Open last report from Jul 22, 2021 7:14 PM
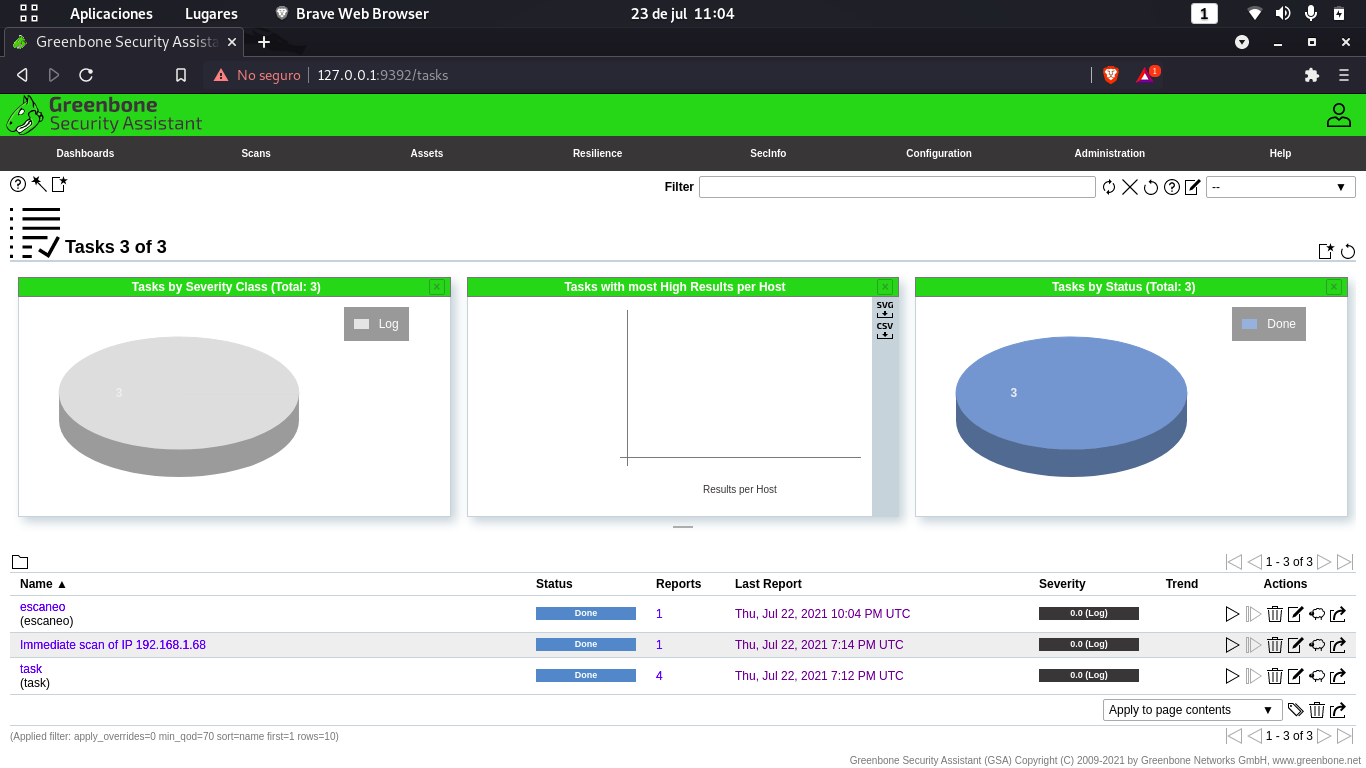The width and height of the screenshot is (1366, 768). pyautogui.click(x=819, y=645)
